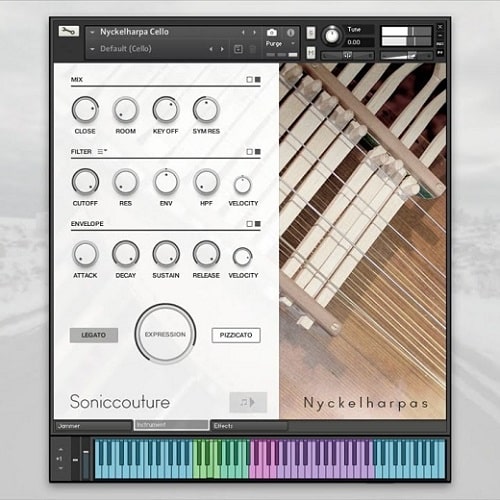
Task: Go to previous instrument arrow beside Nyckelharpa Cello
Action: coord(243,32)
